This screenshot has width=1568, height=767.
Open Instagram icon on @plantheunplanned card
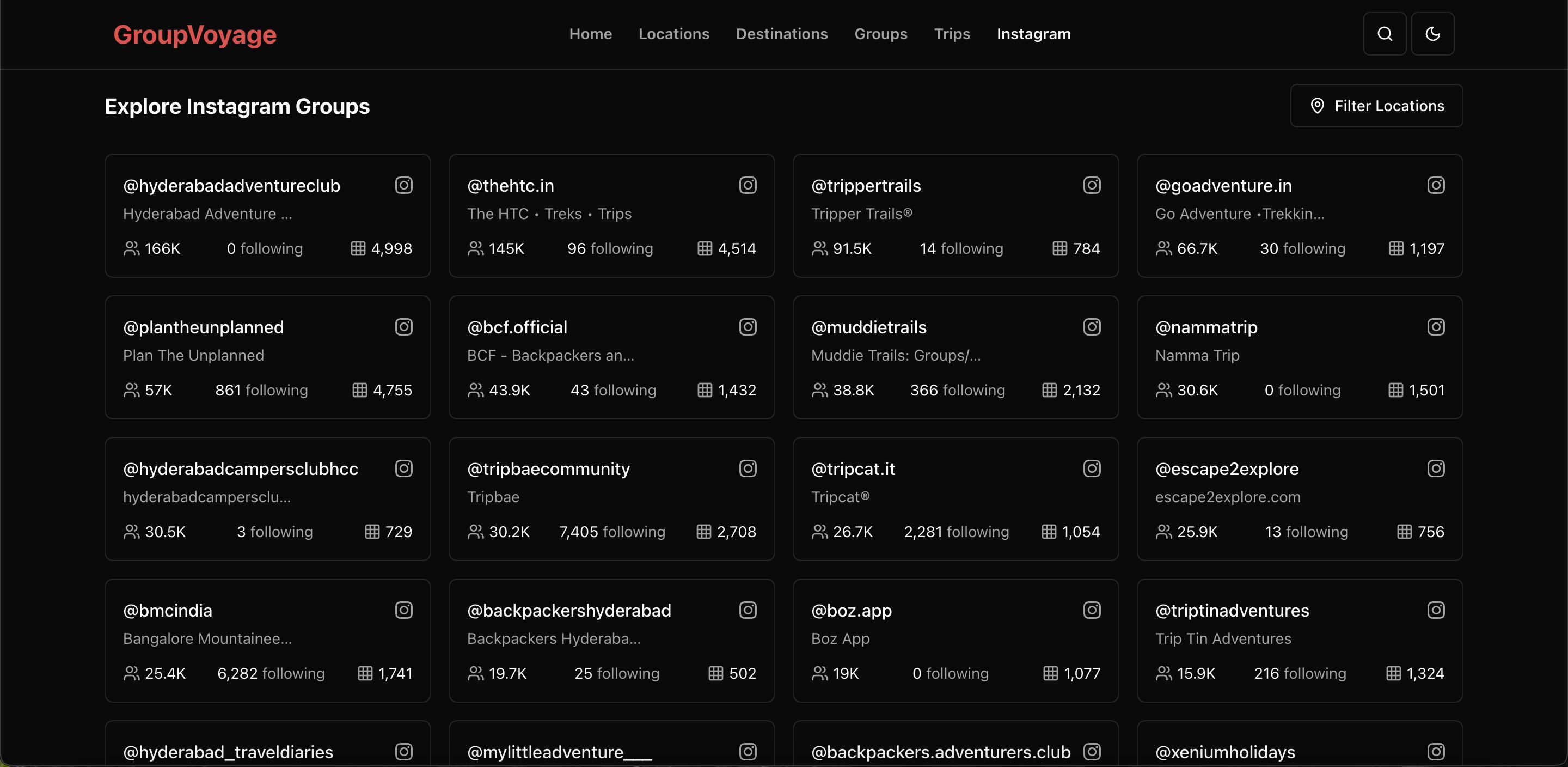403,327
